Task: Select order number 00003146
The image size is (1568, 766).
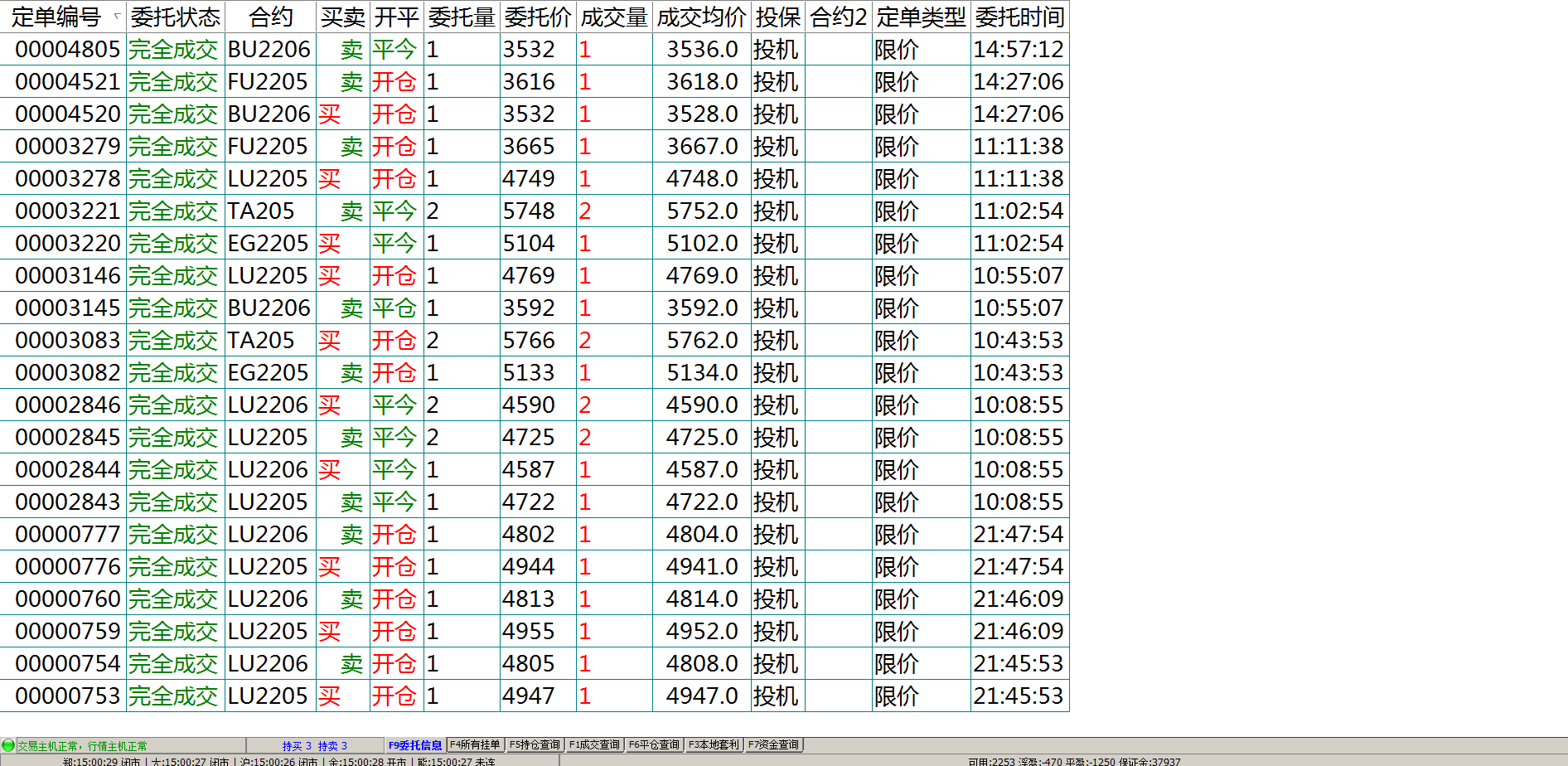Action: click(x=68, y=276)
